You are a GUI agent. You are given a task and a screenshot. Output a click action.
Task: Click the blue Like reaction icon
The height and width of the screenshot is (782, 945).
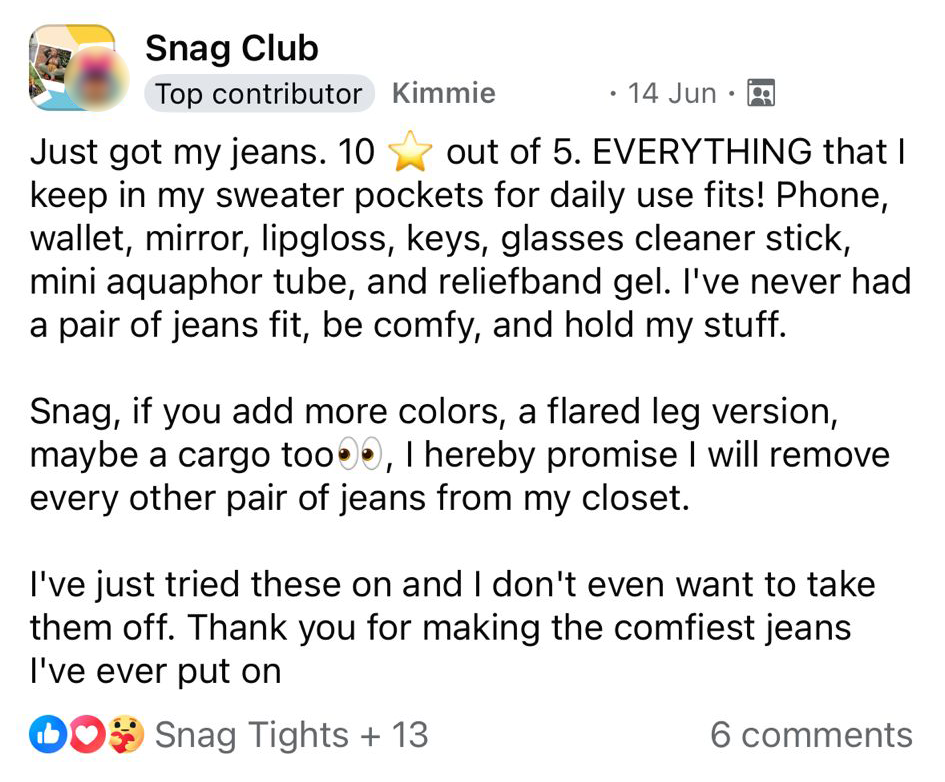pyautogui.click(x=46, y=735)
